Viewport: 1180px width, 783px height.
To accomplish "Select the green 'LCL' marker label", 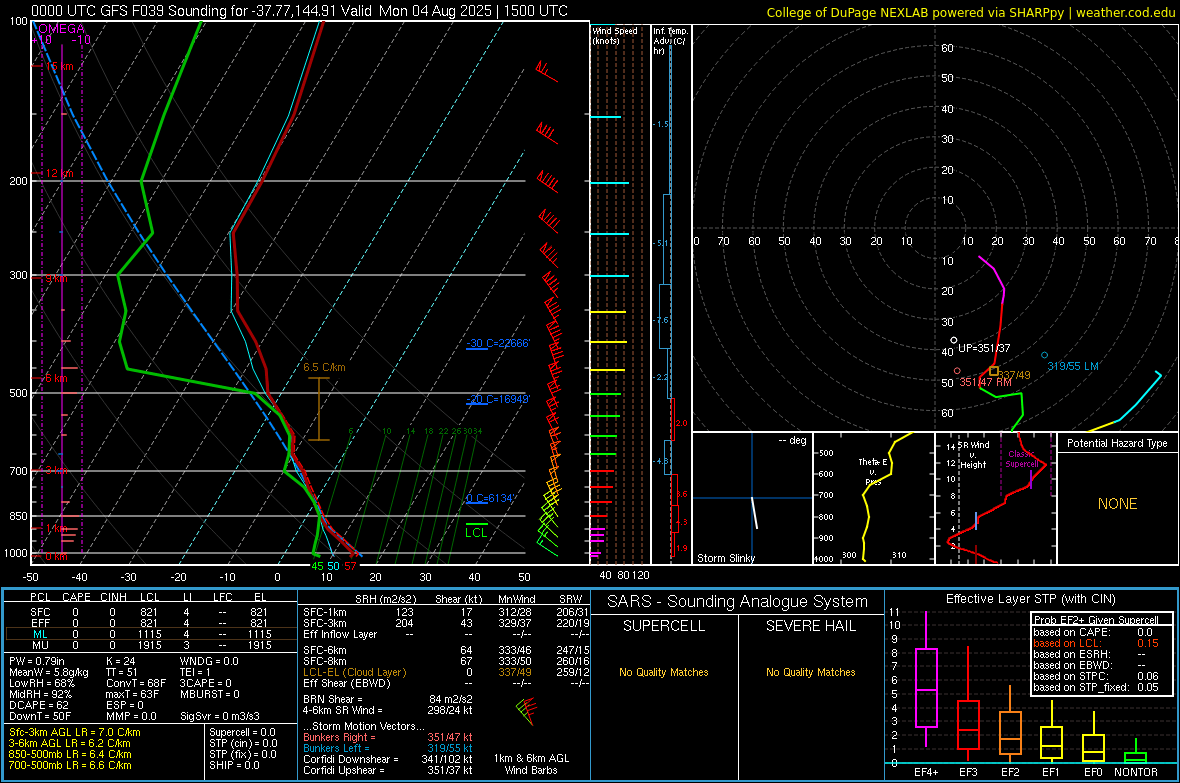I will coord(476,533).
